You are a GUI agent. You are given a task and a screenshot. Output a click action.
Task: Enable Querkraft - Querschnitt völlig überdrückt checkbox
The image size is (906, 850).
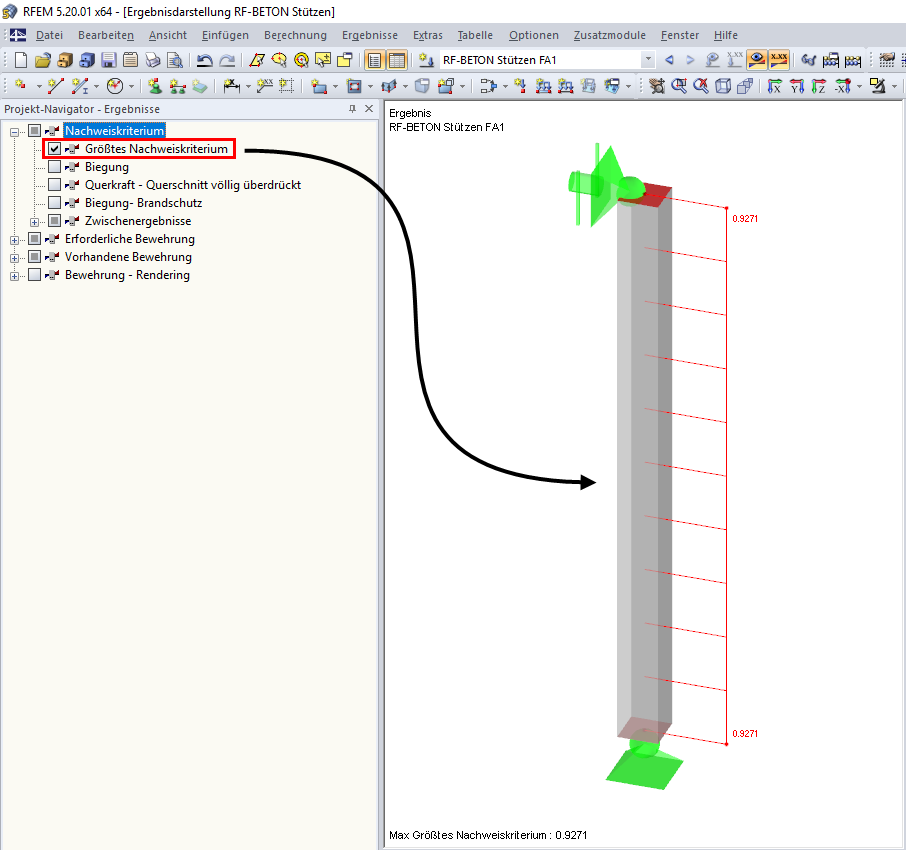click(54, 185)
